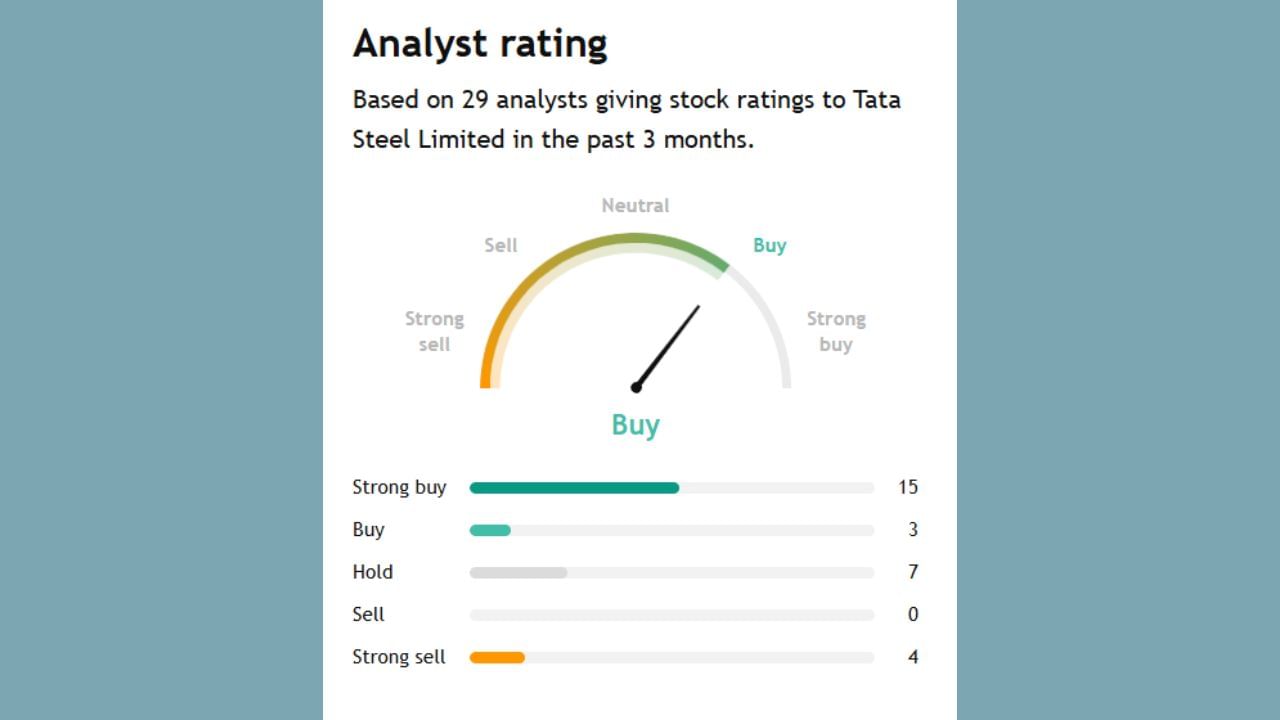Screen dimensions: 1280x720
Task: Click the light teal Buy bar
Action: click(490, 530)
